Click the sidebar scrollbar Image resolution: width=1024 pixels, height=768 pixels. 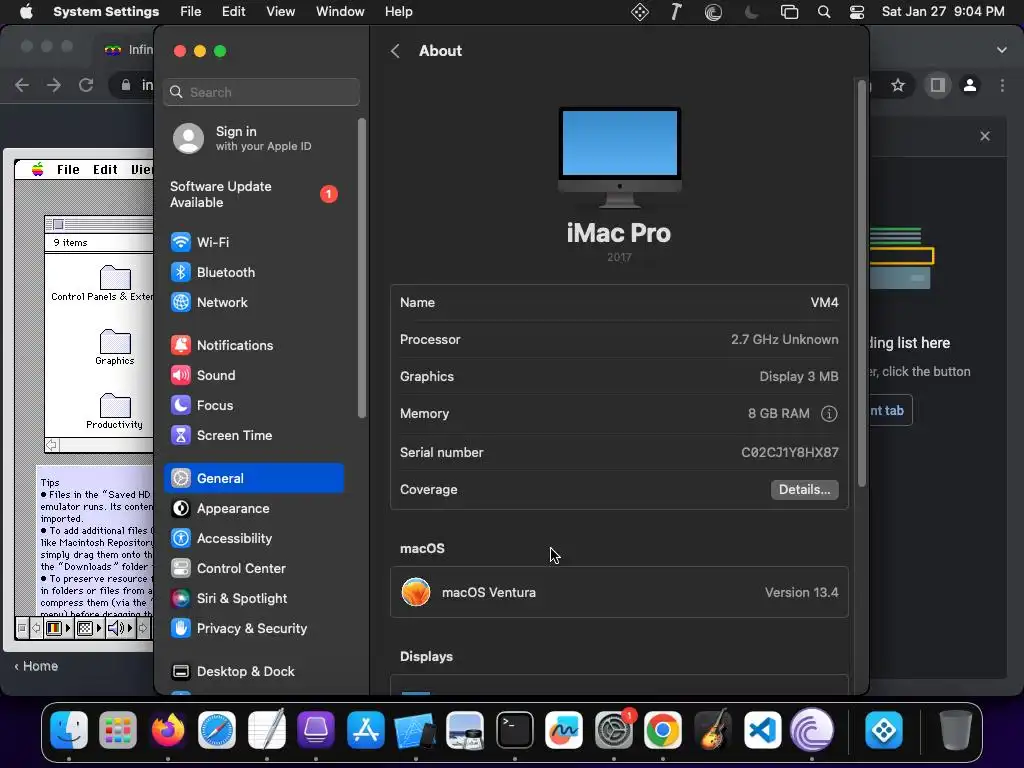(362, 268)
